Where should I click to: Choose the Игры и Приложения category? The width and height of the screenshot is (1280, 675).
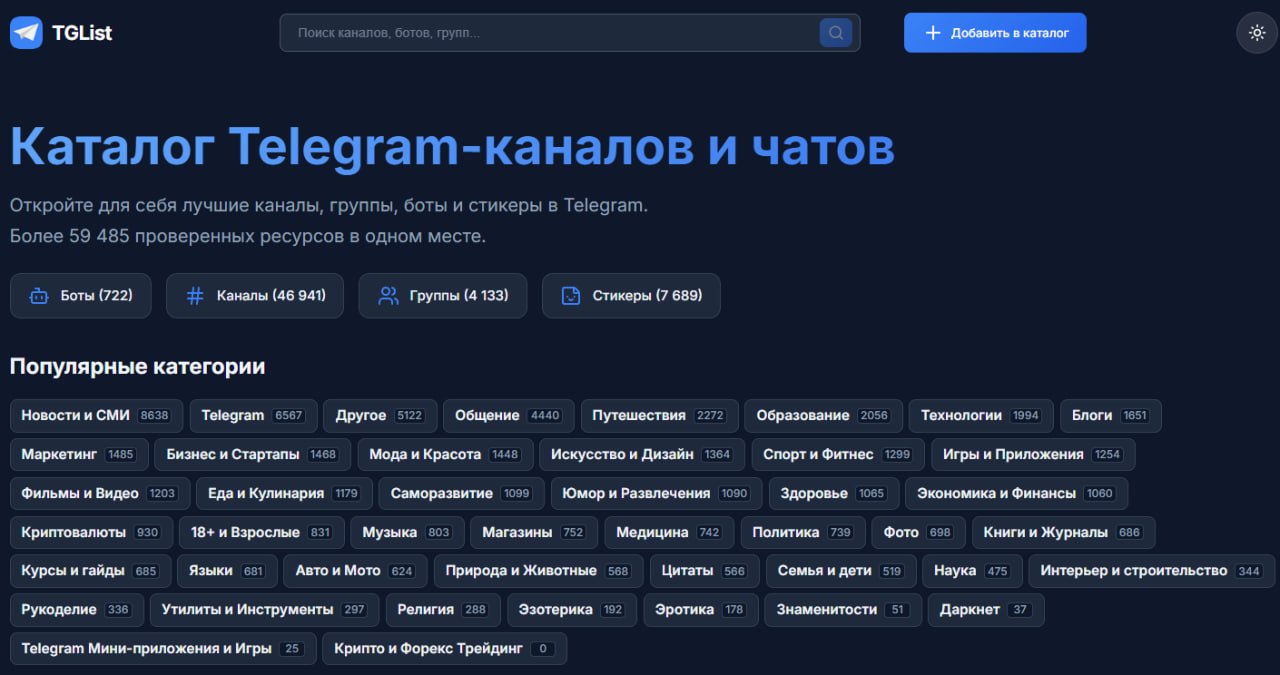tap(1033, 455)
